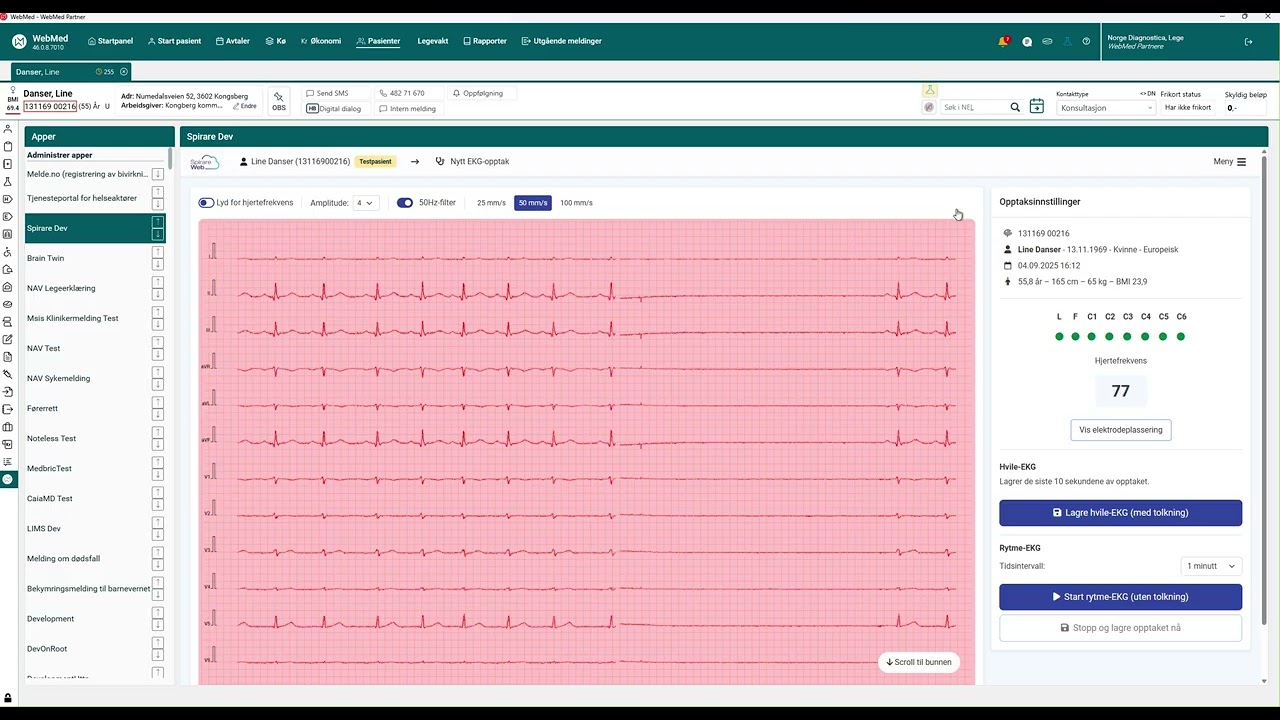1280x720 pixels.
Task: Open the Amplitude dropdown
Action: tap(365, 203)
